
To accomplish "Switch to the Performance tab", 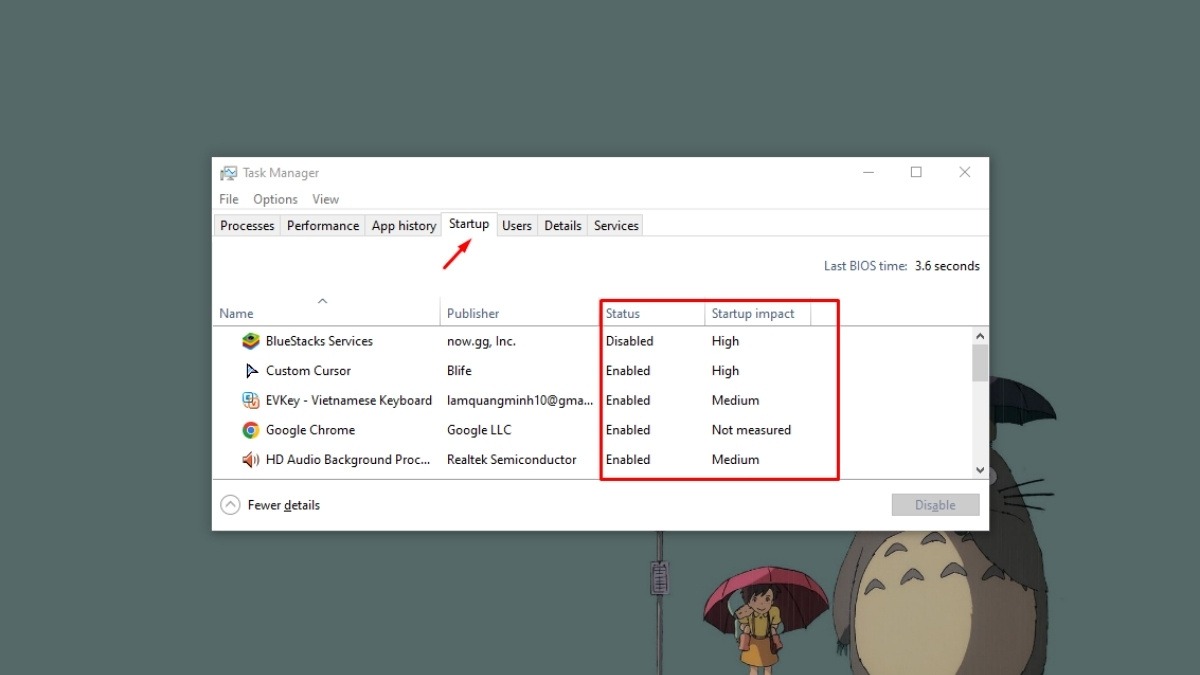I will (x=323, y=226).
